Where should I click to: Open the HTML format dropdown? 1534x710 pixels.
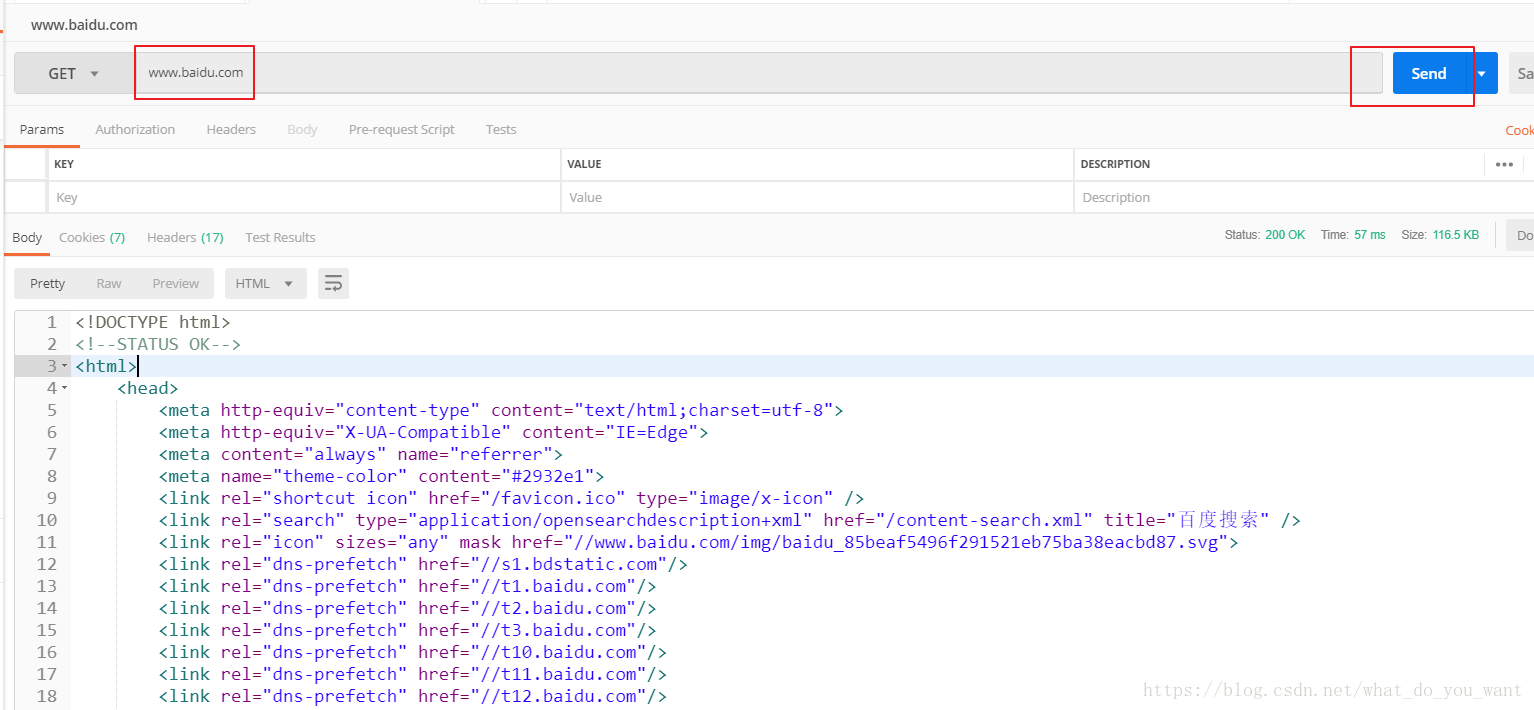click(265, 284)
